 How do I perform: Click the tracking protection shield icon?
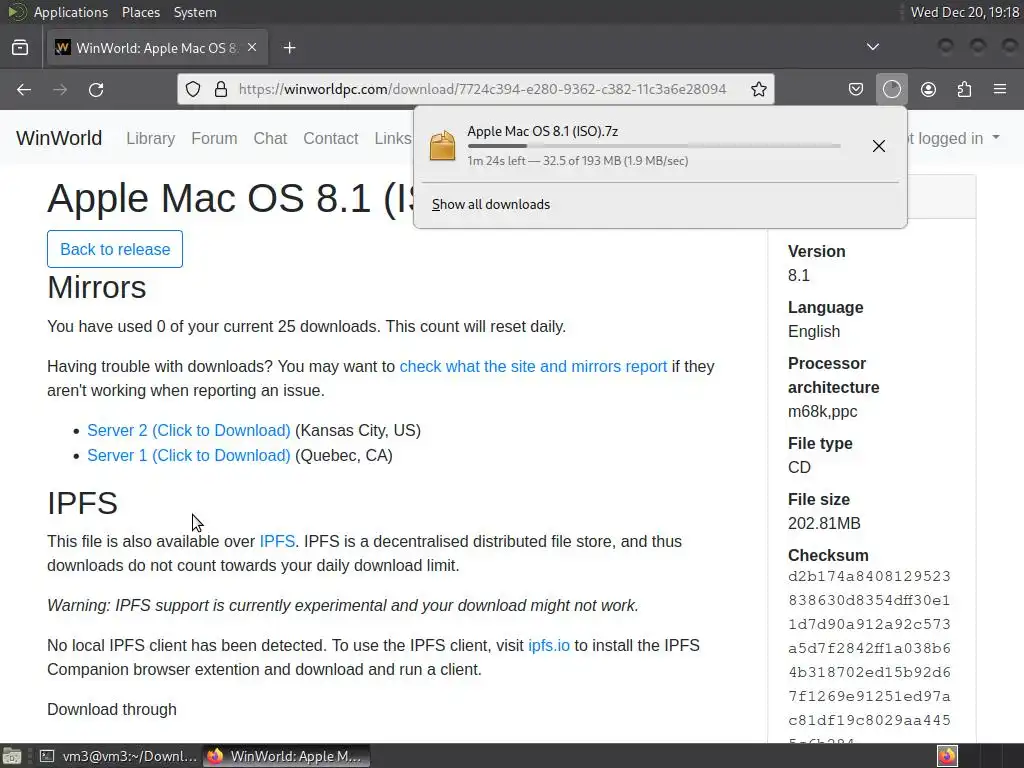click(193, 89)
